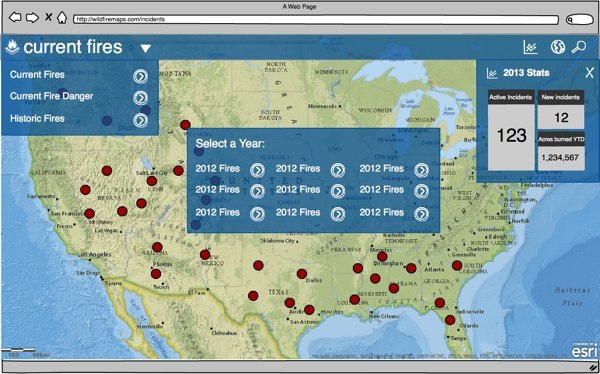Choose the first 2012 Fires year link

click(218, 168)
